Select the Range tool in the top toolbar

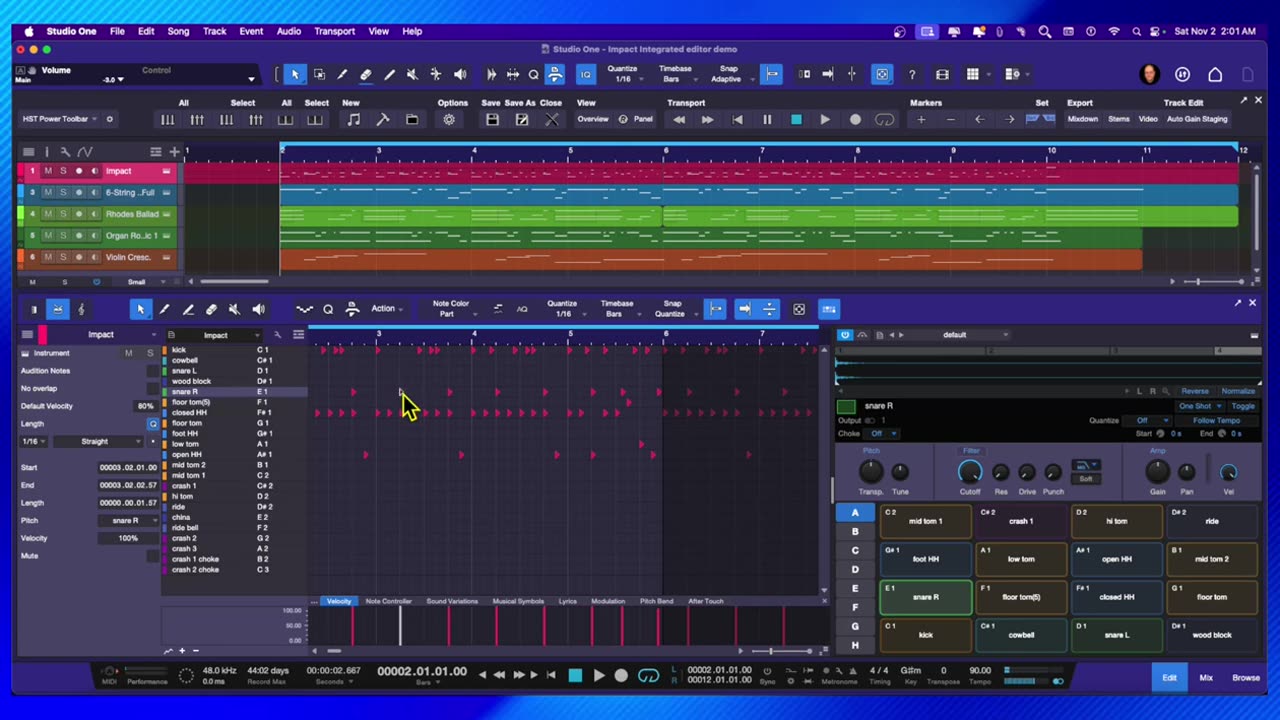[319, 74]
